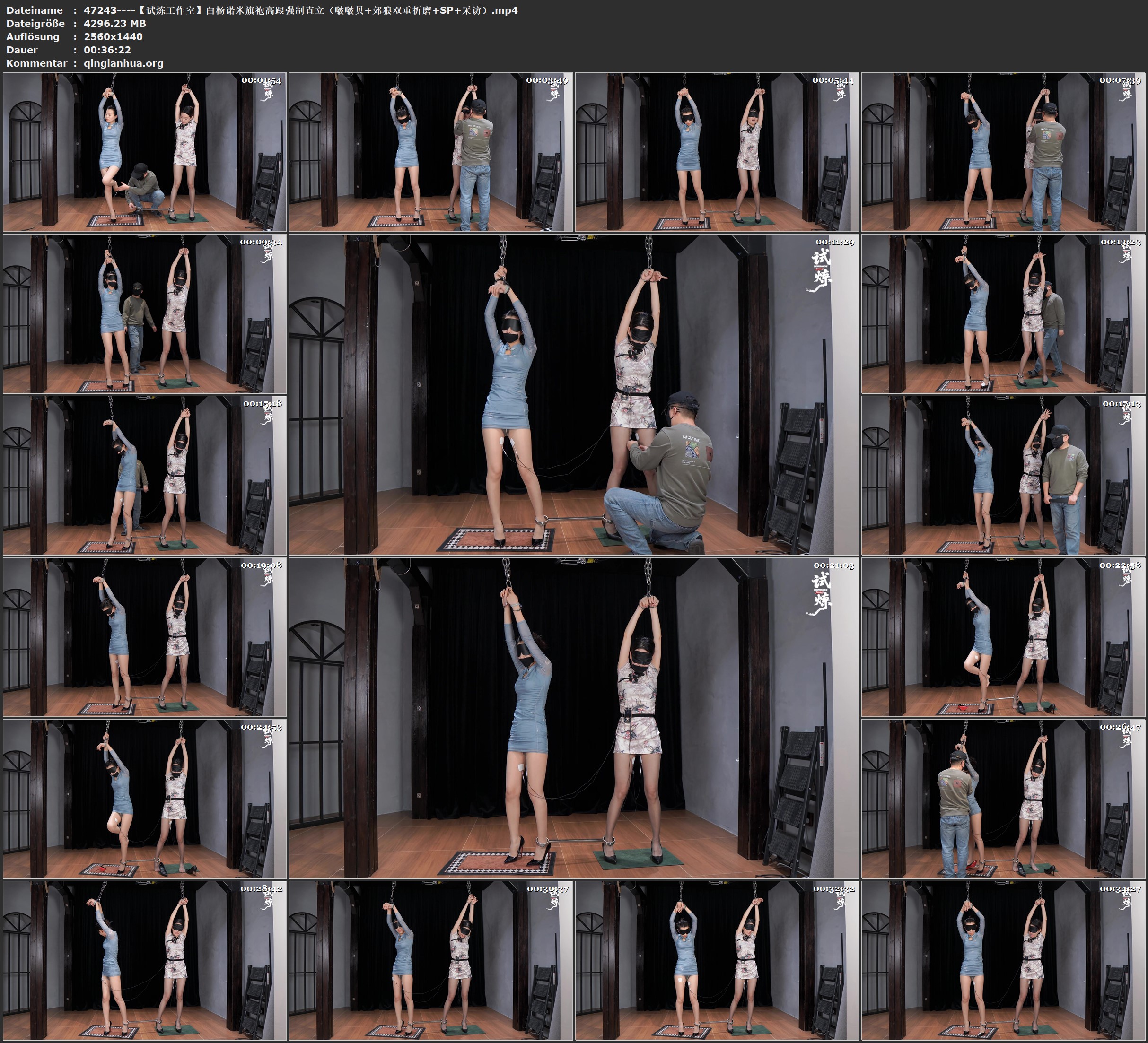Click the thumbnail timestamped 00:05:44
Screen dimensions: 1148x1043
[716, 152]
